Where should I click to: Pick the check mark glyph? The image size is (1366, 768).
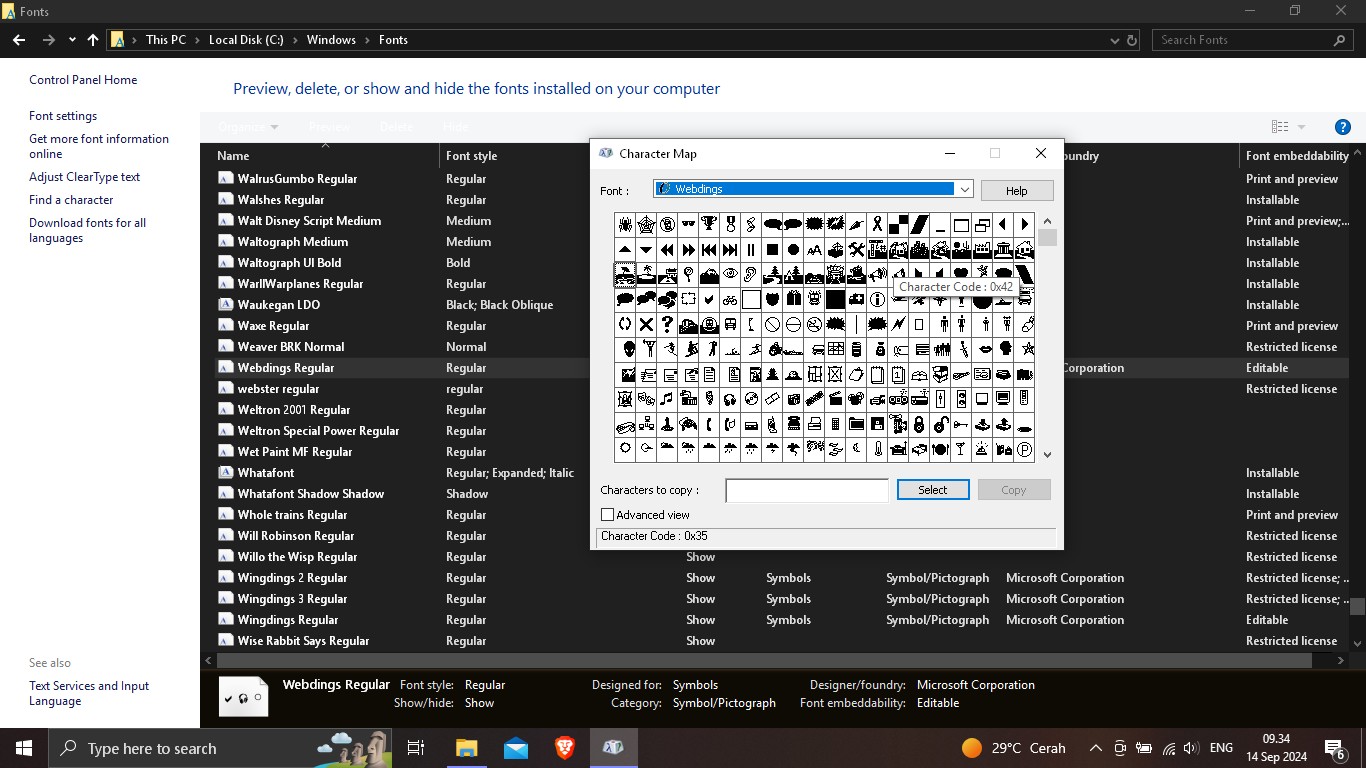(709, 299)
